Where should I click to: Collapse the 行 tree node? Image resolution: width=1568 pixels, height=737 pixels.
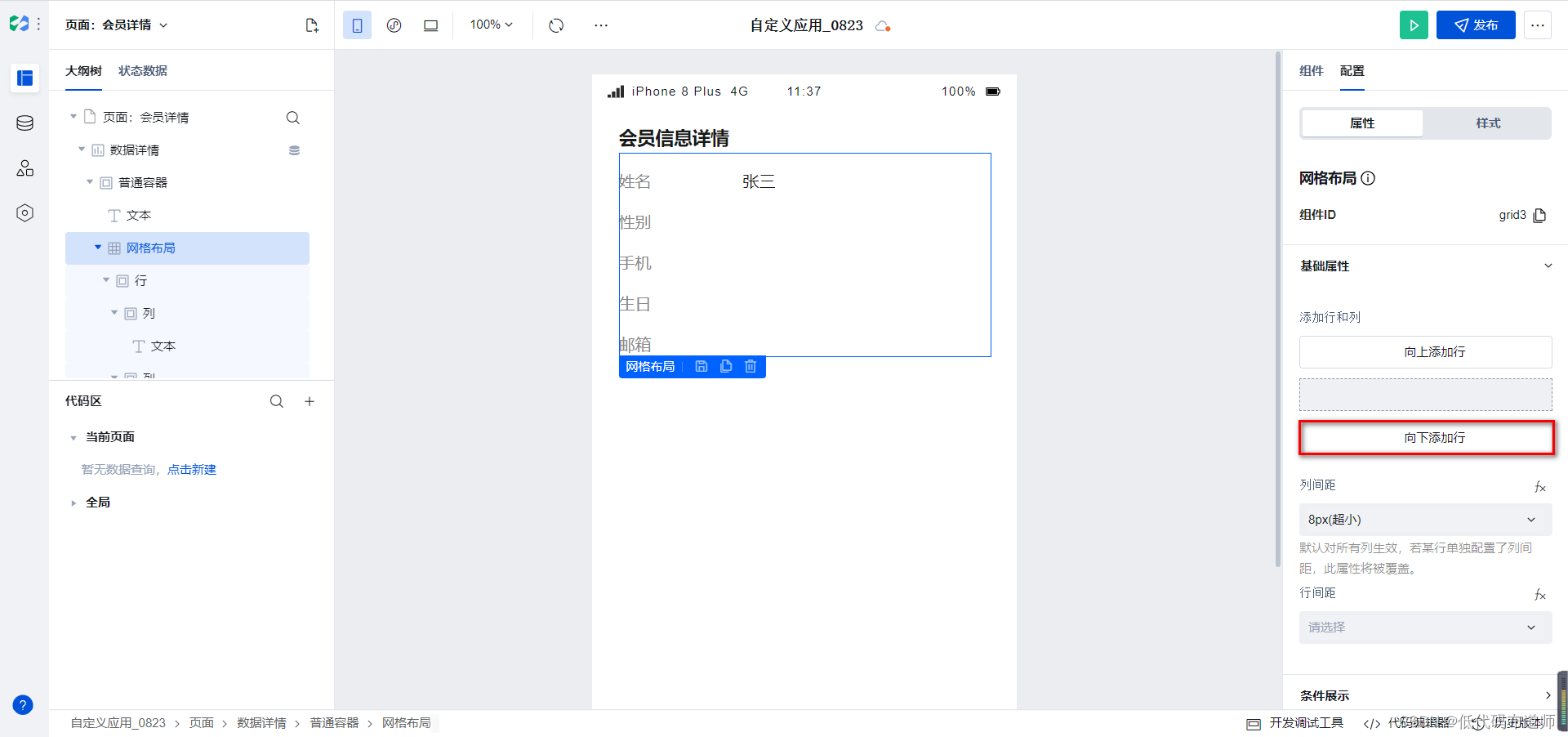coord(106,280)
